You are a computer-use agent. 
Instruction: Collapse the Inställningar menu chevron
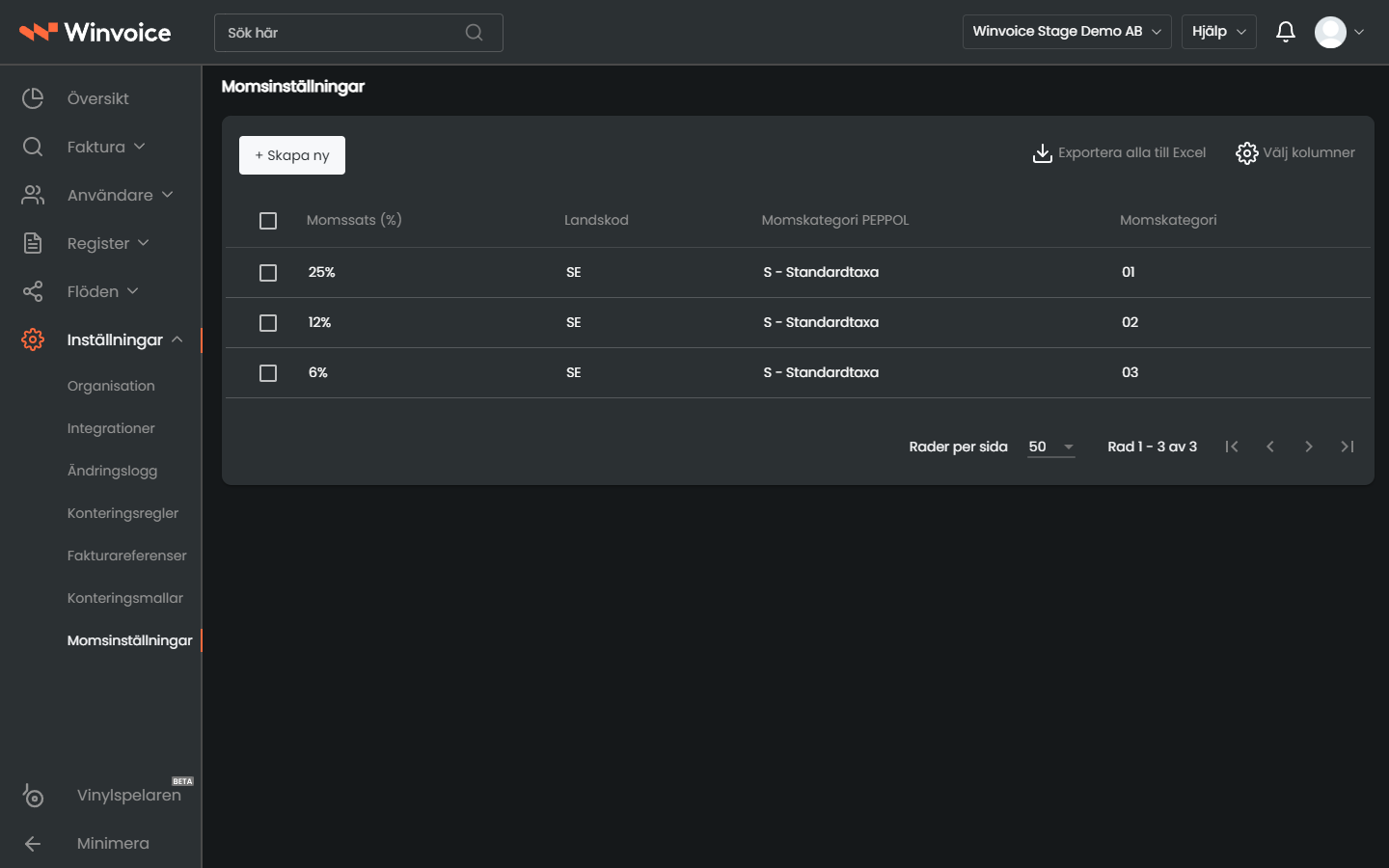click(177, 339)
